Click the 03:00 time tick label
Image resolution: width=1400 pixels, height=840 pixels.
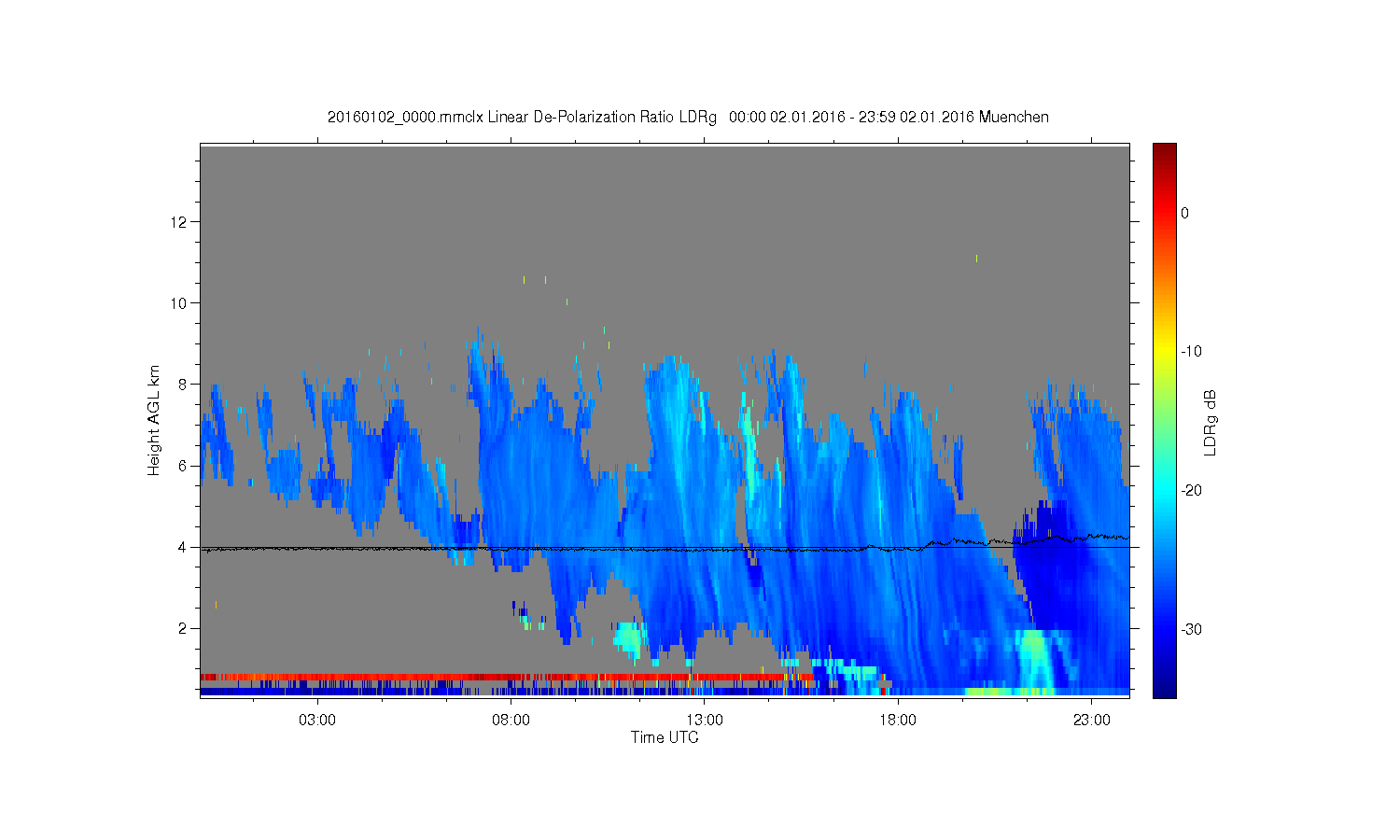coord(317,721)
